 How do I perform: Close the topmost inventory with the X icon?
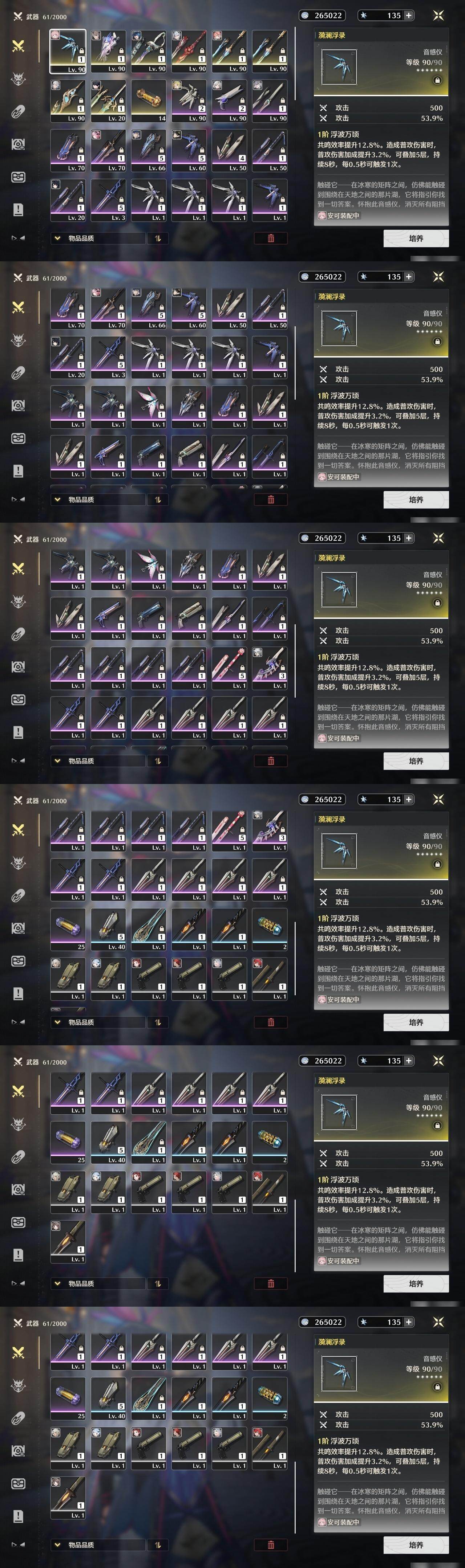[x=438, y=16]
